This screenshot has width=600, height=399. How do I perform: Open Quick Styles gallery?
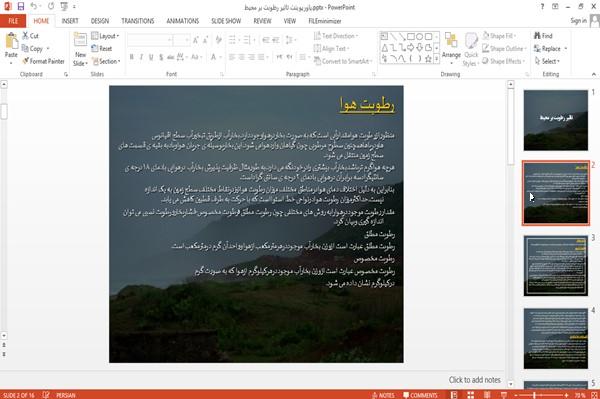click(x=471, y=50)
